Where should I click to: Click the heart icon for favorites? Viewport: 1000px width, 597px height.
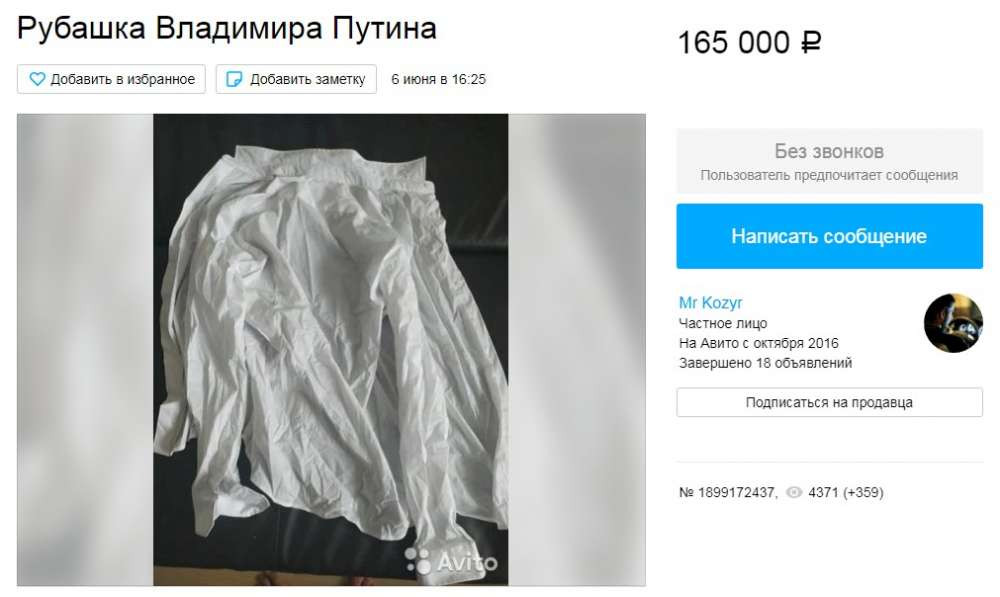tap(37, 79)
